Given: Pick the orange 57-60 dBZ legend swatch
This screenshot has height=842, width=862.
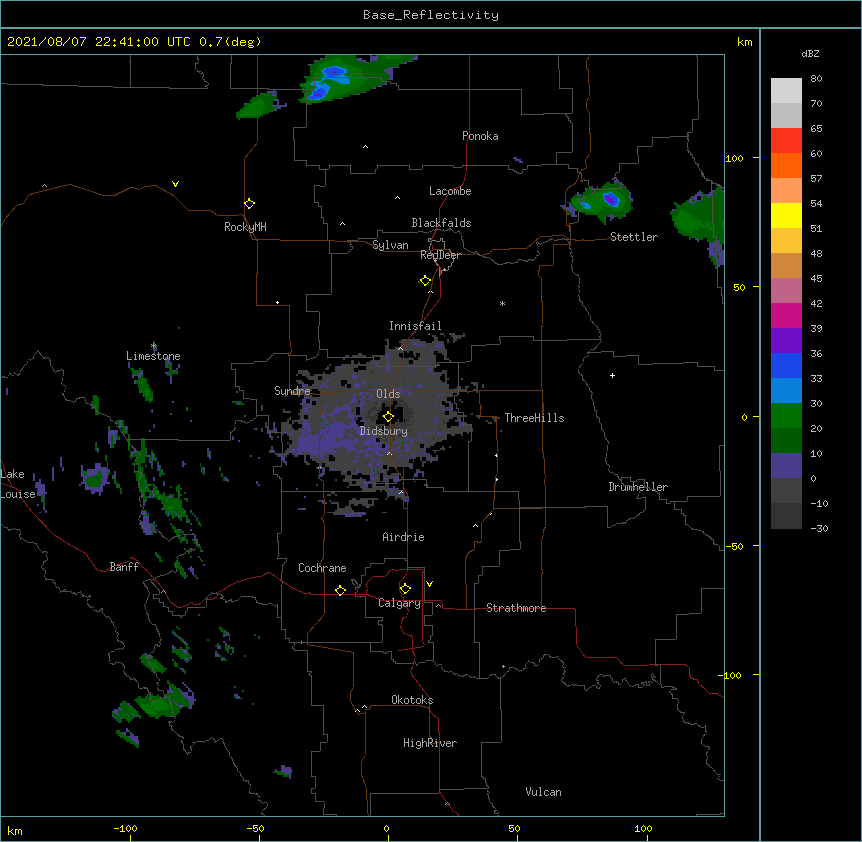Looking at the screenshot, I should (x=786, y=165).
